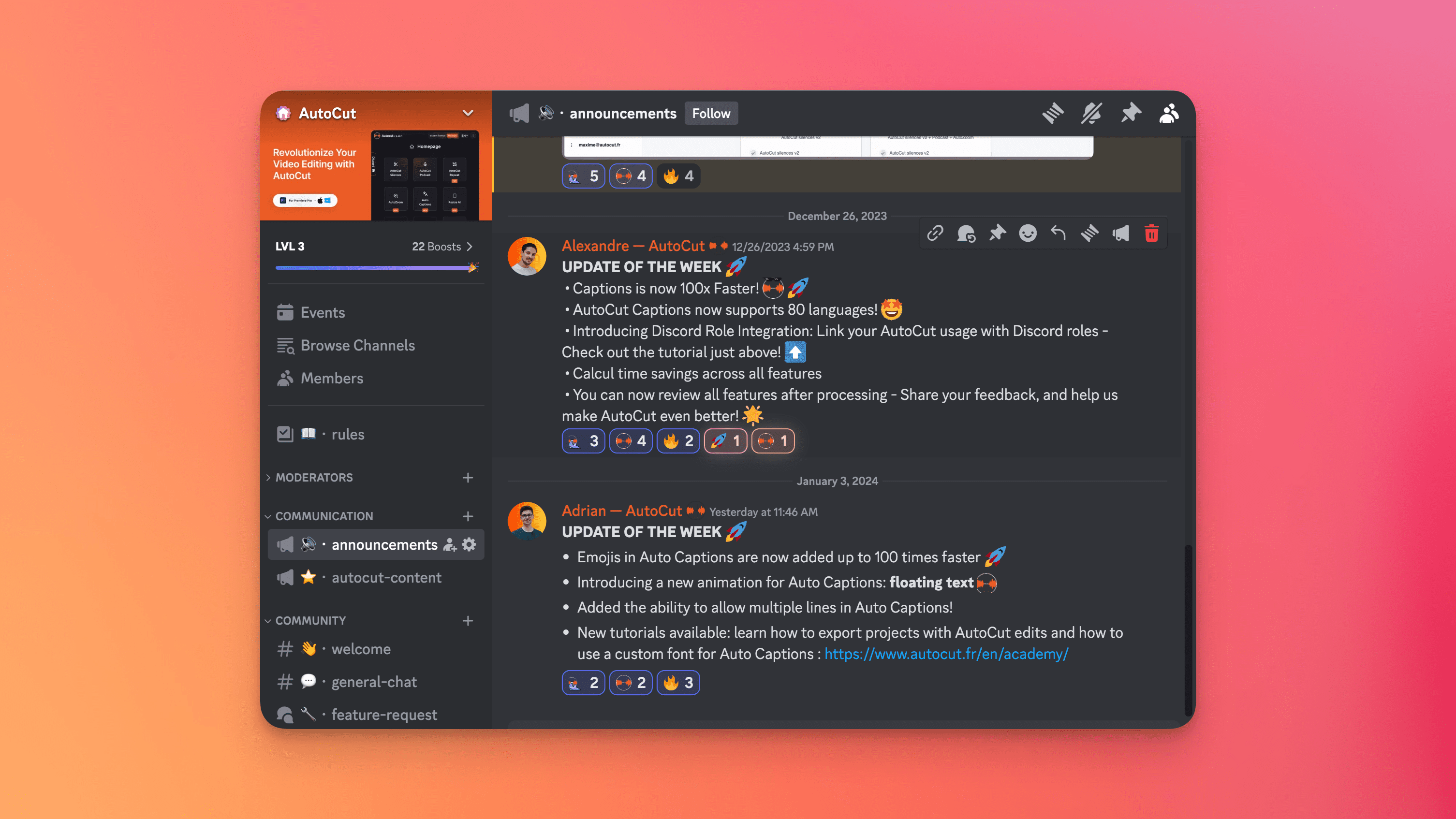Add a channel to MODERATORS category
This screenshot has width=1456, height=819.
click(468, 478)
